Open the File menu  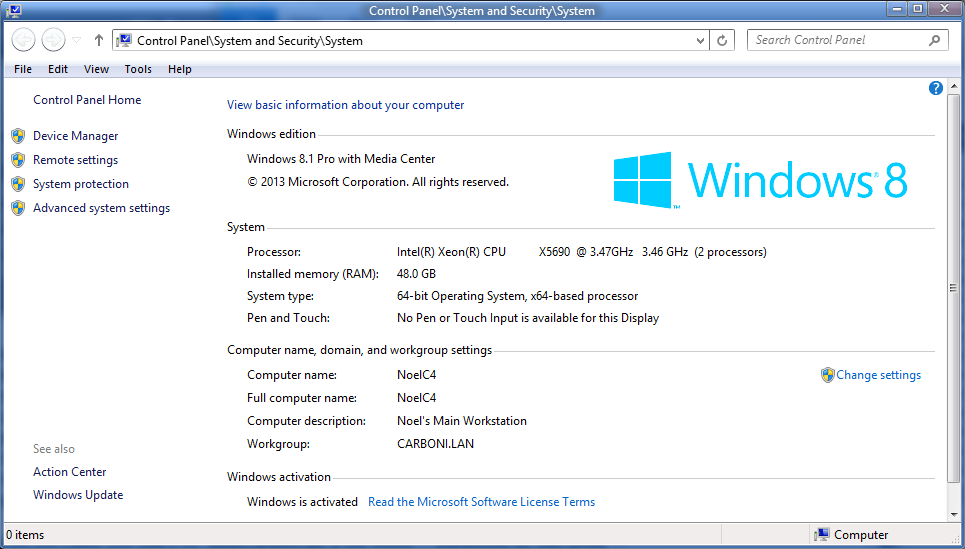click(23, 69)
